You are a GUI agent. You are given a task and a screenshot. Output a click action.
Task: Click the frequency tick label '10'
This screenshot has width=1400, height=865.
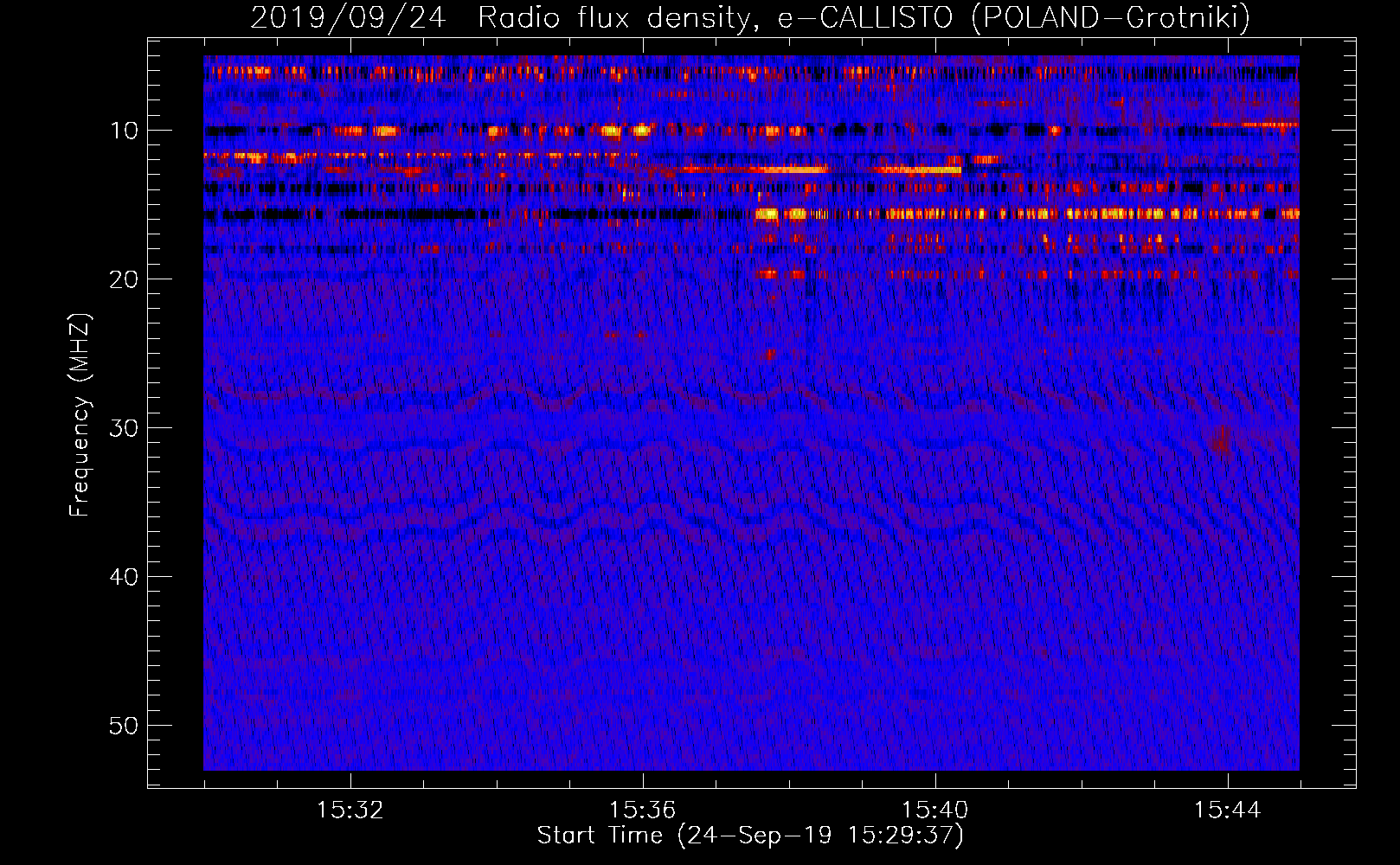[x=125, y=131]
